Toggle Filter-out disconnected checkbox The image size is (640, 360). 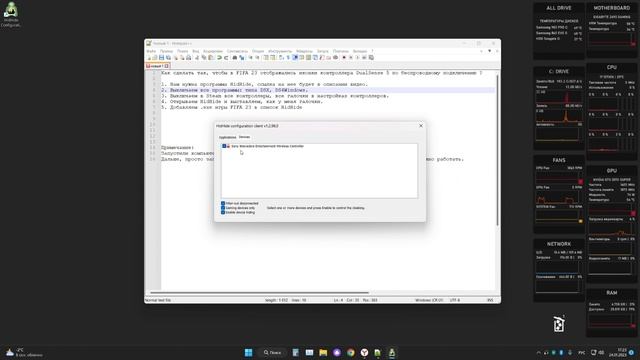point(223,203)
